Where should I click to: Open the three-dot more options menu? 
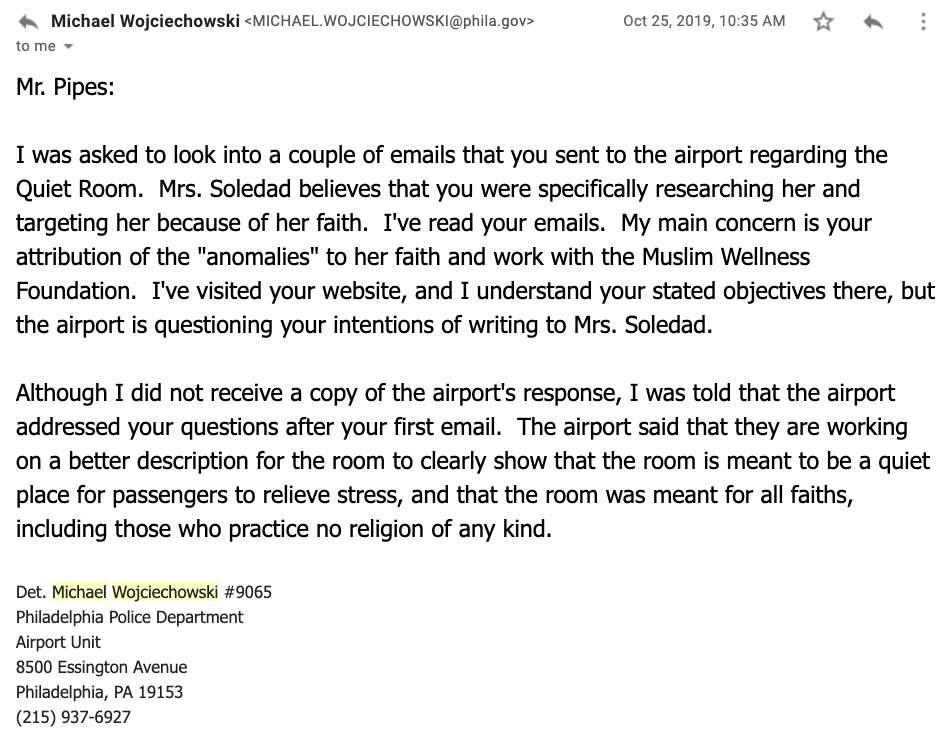pos(923,22)
